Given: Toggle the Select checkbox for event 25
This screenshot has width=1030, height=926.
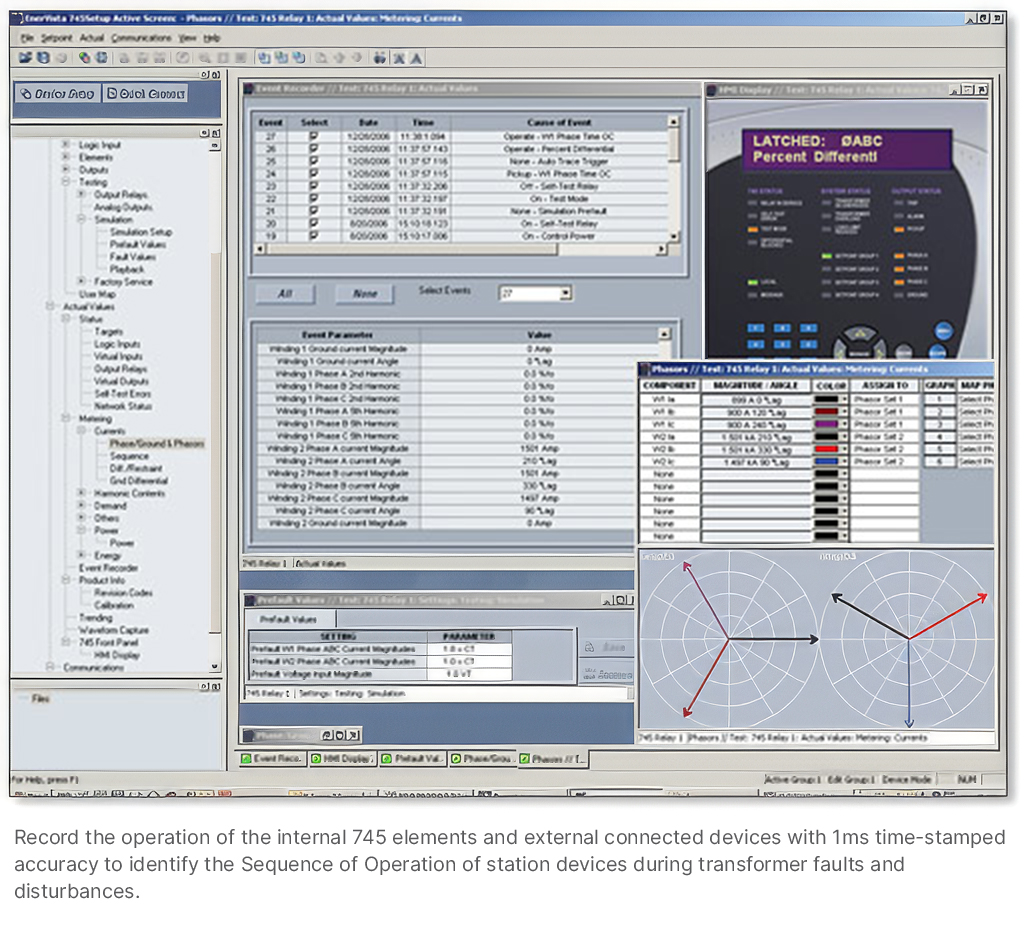Looking at the screenshot, I should click(314, 161).
